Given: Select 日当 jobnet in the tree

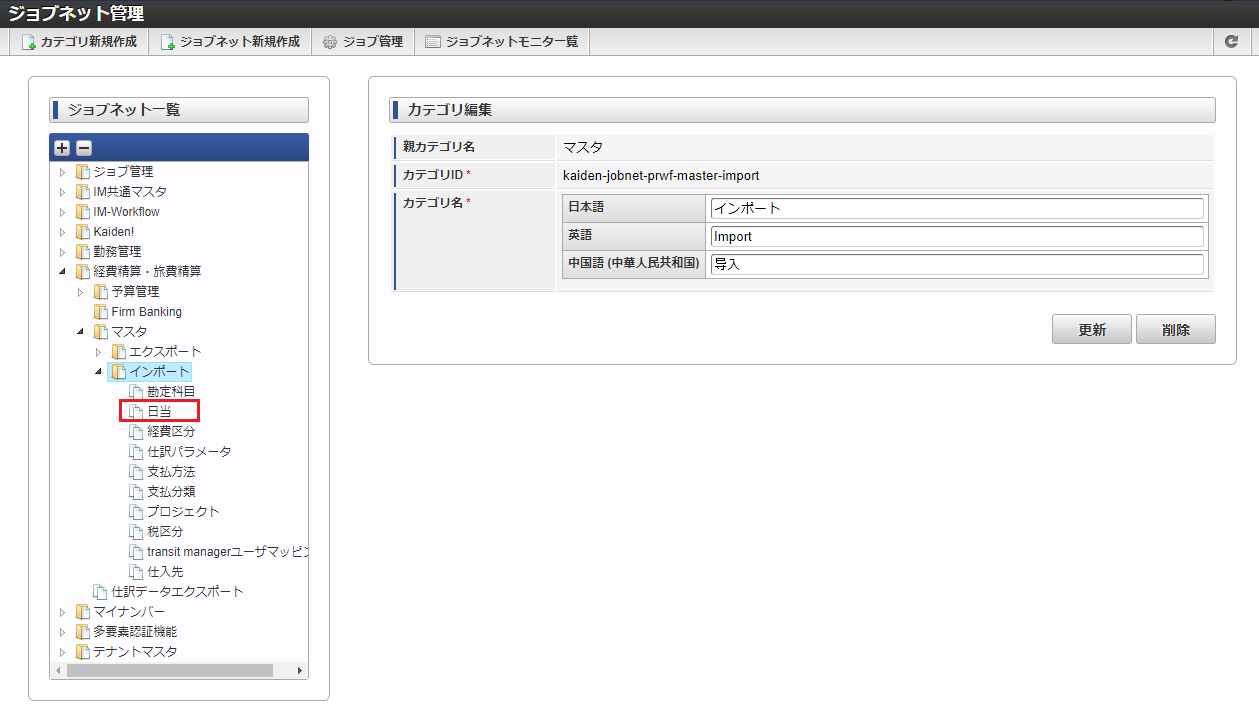Looking at the screenshot, I should (159, 412).
